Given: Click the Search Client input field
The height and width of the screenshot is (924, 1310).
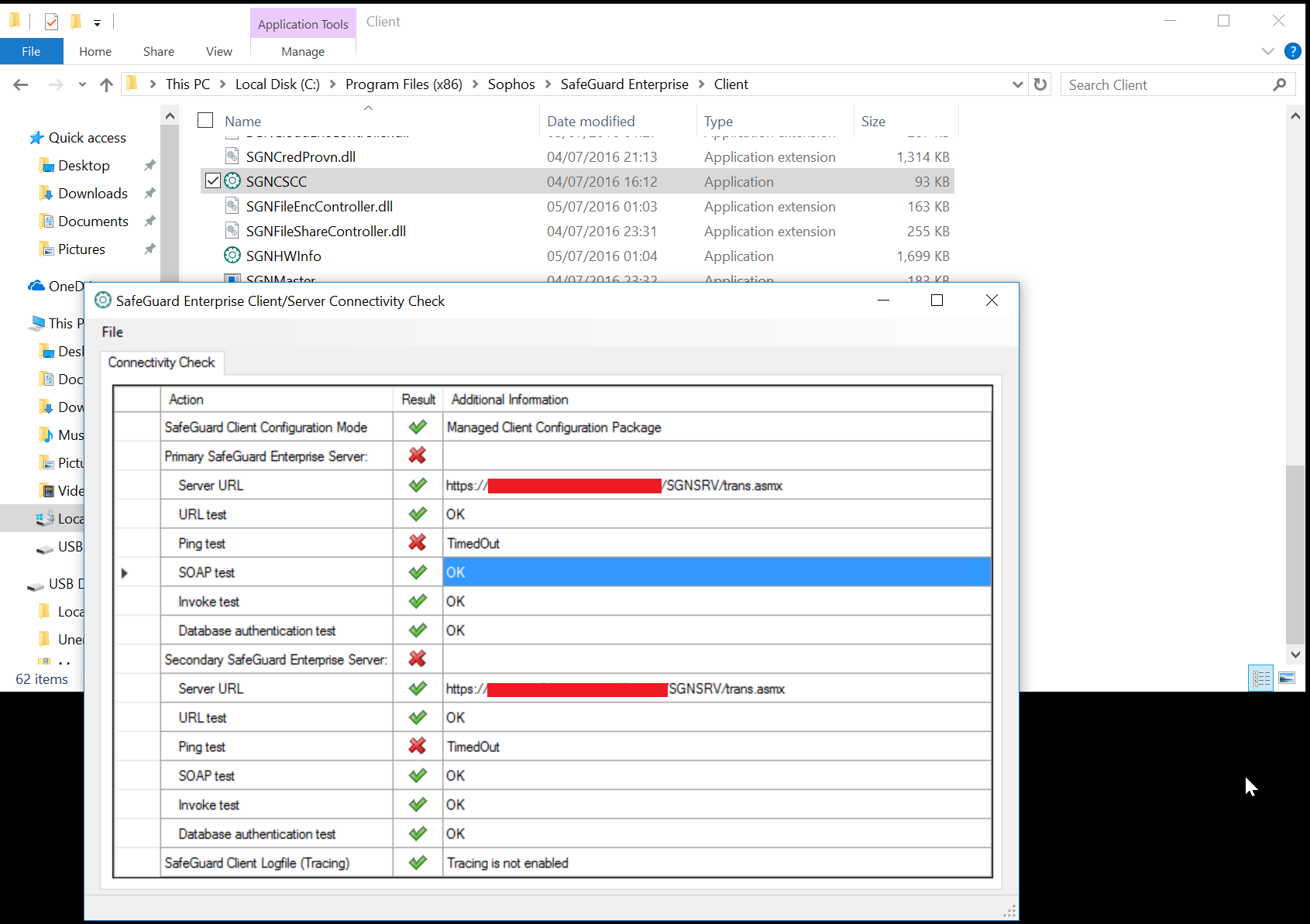Looking at the screenshot, I should 1166,84.
